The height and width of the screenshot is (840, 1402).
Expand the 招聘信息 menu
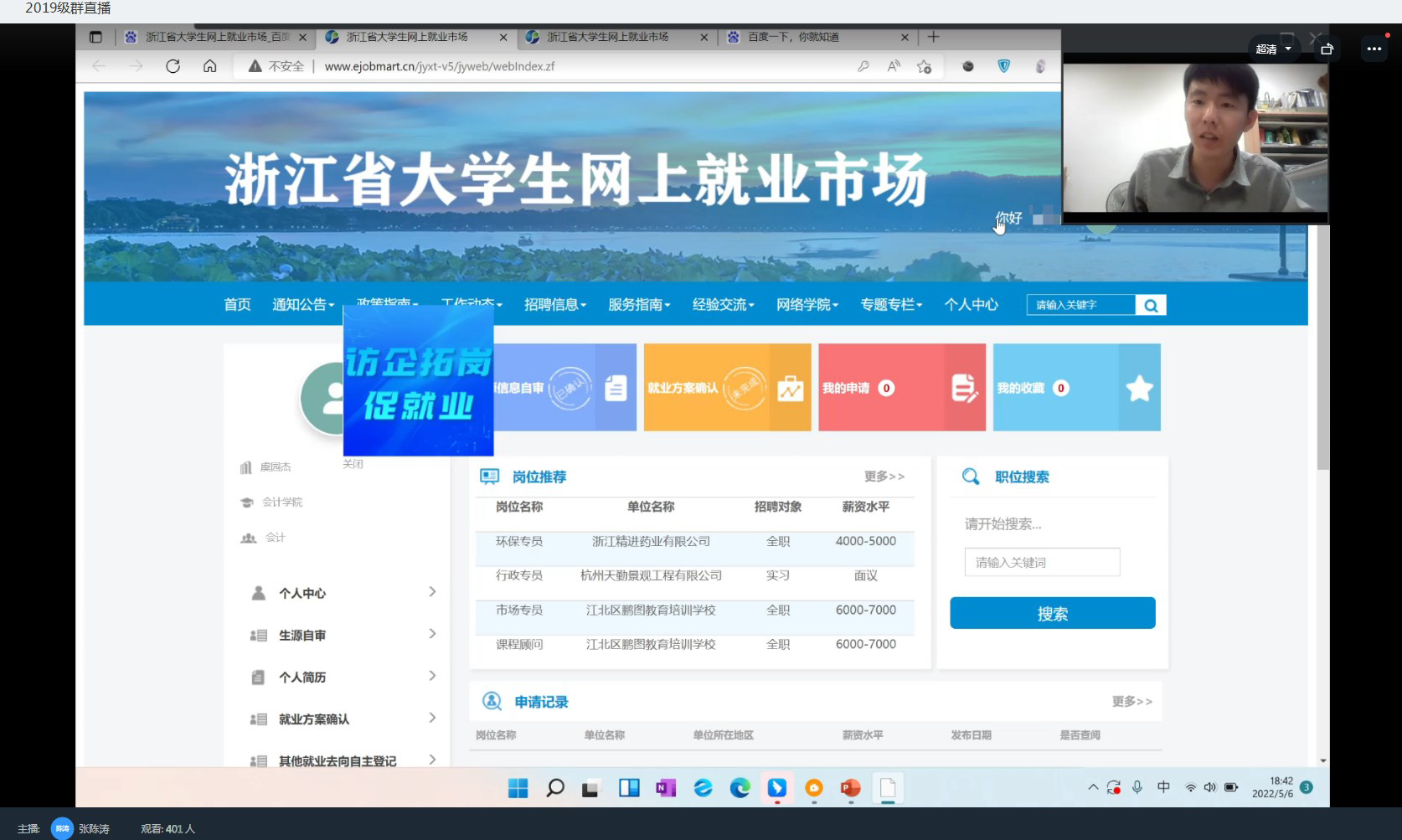click(x=555, y=305)
